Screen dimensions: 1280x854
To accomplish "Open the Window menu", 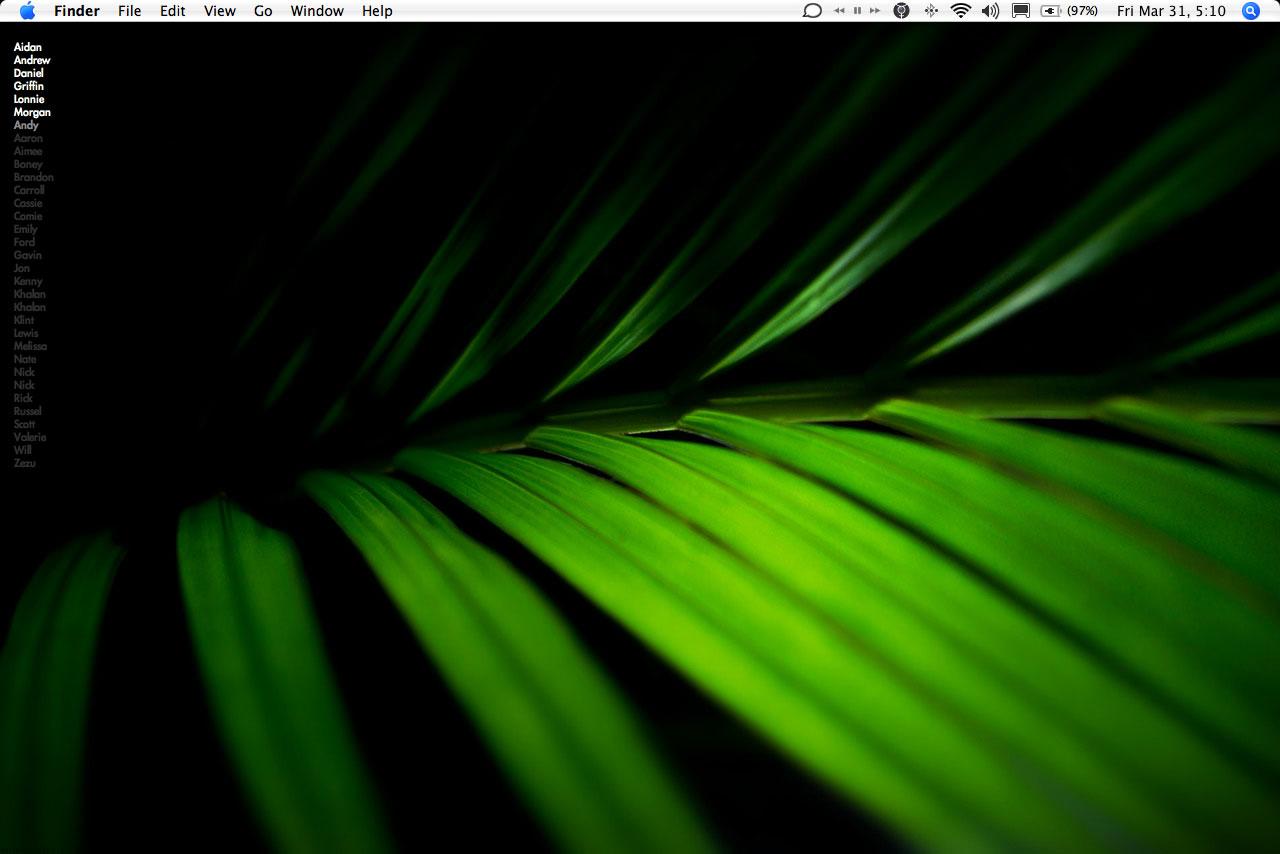I will tap(317, 11).
